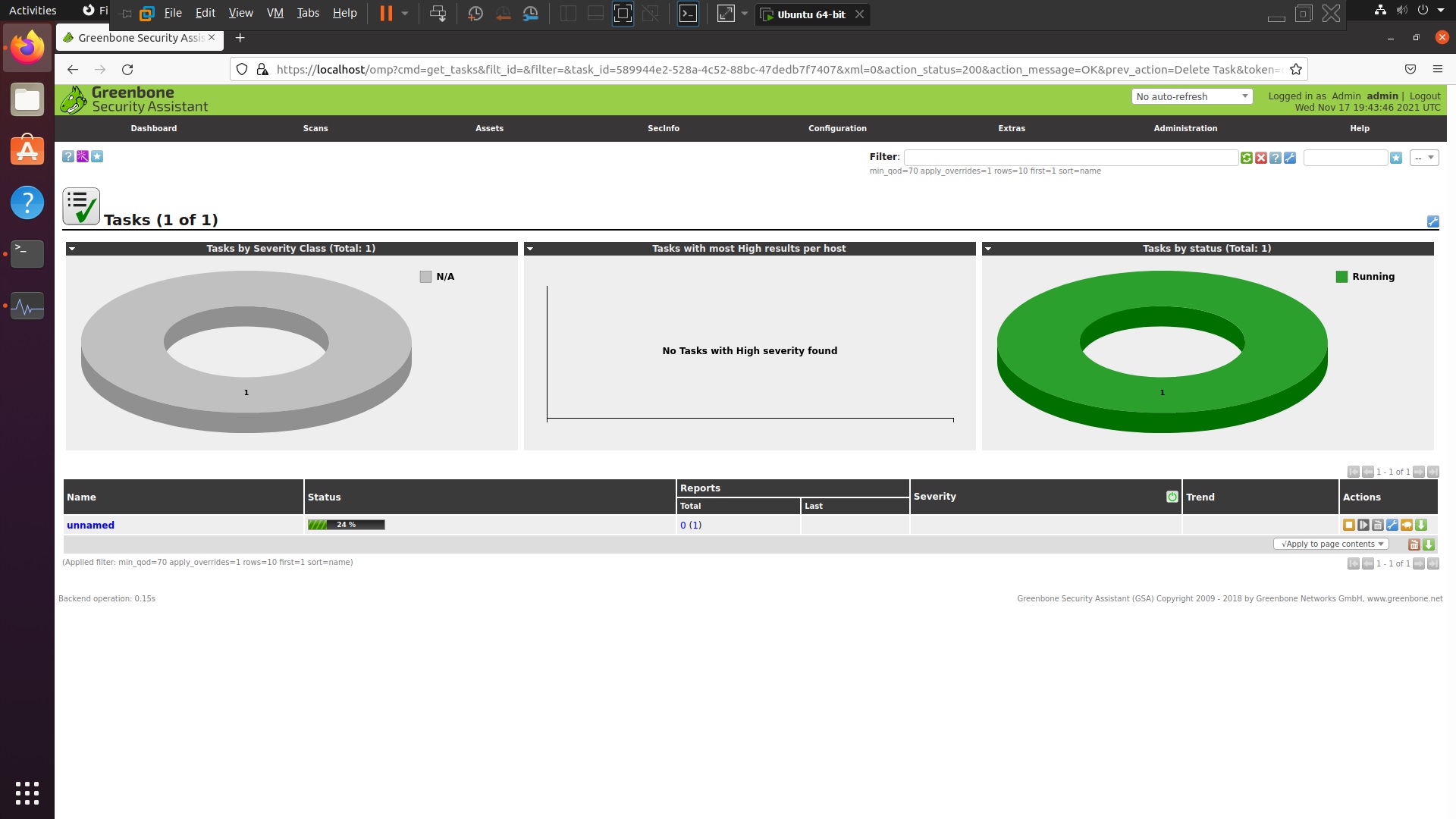The height and width of the screenshot is (819, 1456).
Task: Click the resume task icon
Action: (1363, 525)
